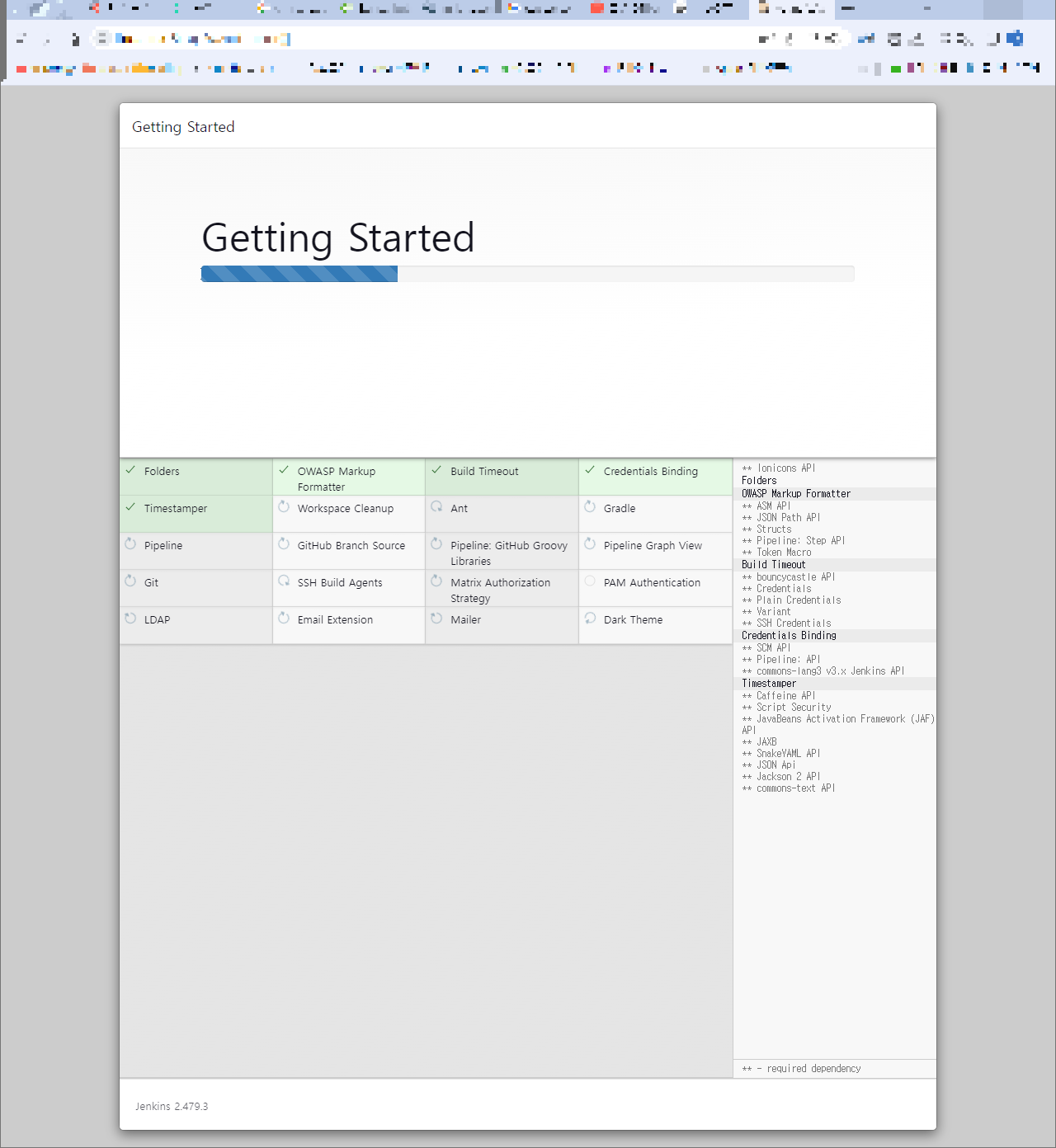Click the 'Pipeline Graph View' plugin name
The image size is (1056, 1148).
(x=653, y=545)
